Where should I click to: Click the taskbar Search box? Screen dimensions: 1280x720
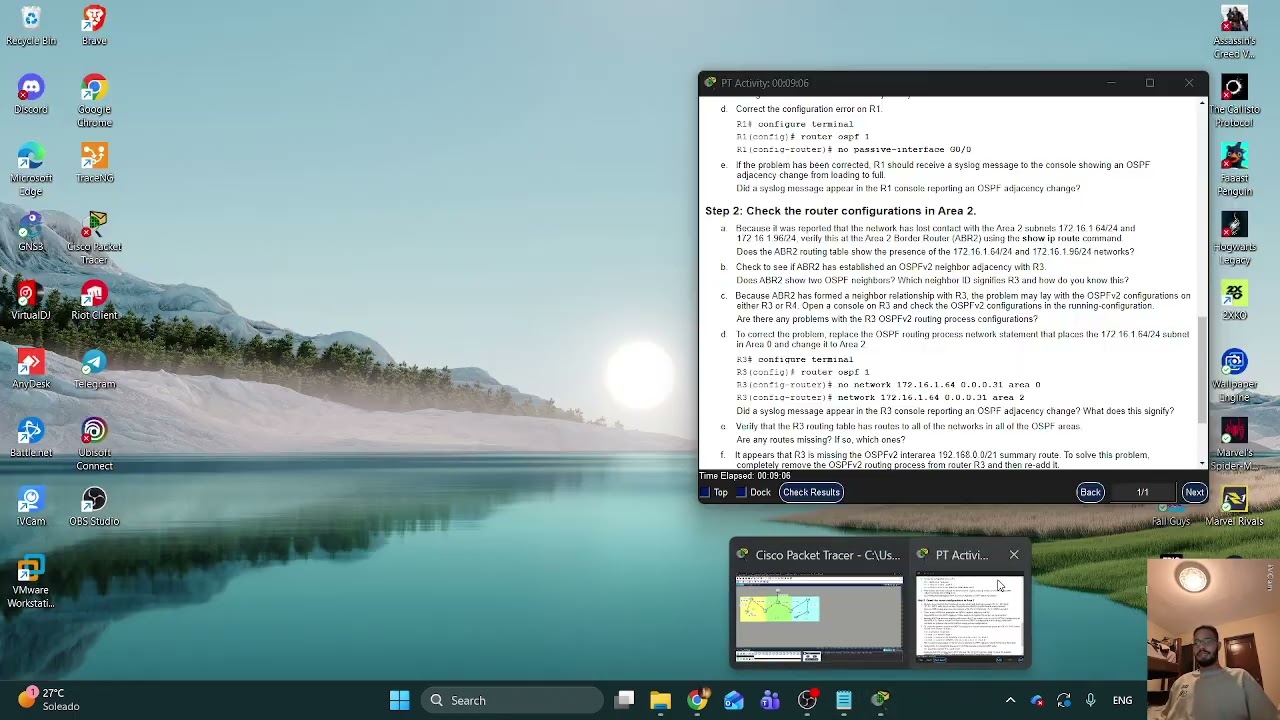pyautogui.click(x=511, y=700)
